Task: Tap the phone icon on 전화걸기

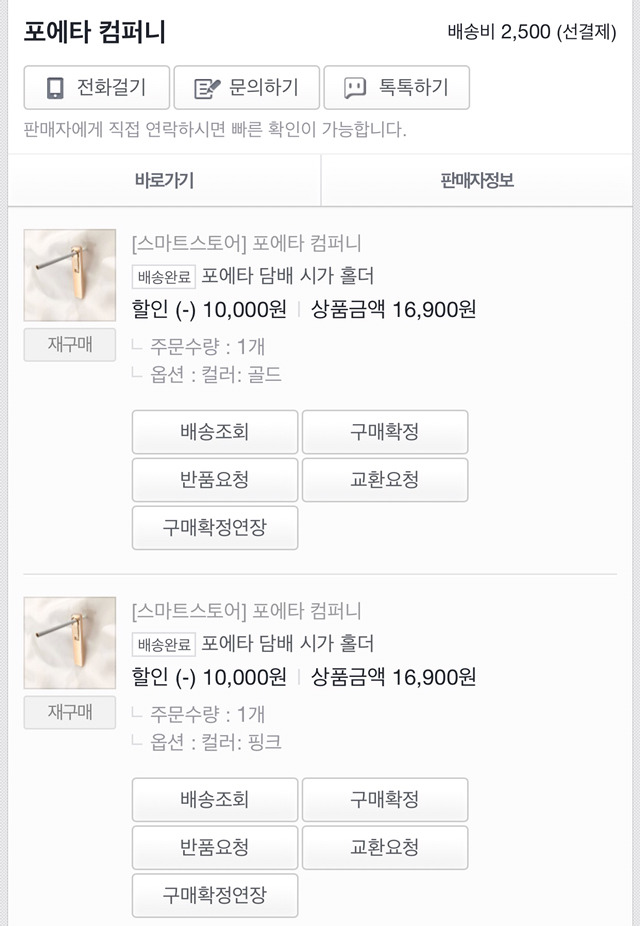Action: pos(56,88)
